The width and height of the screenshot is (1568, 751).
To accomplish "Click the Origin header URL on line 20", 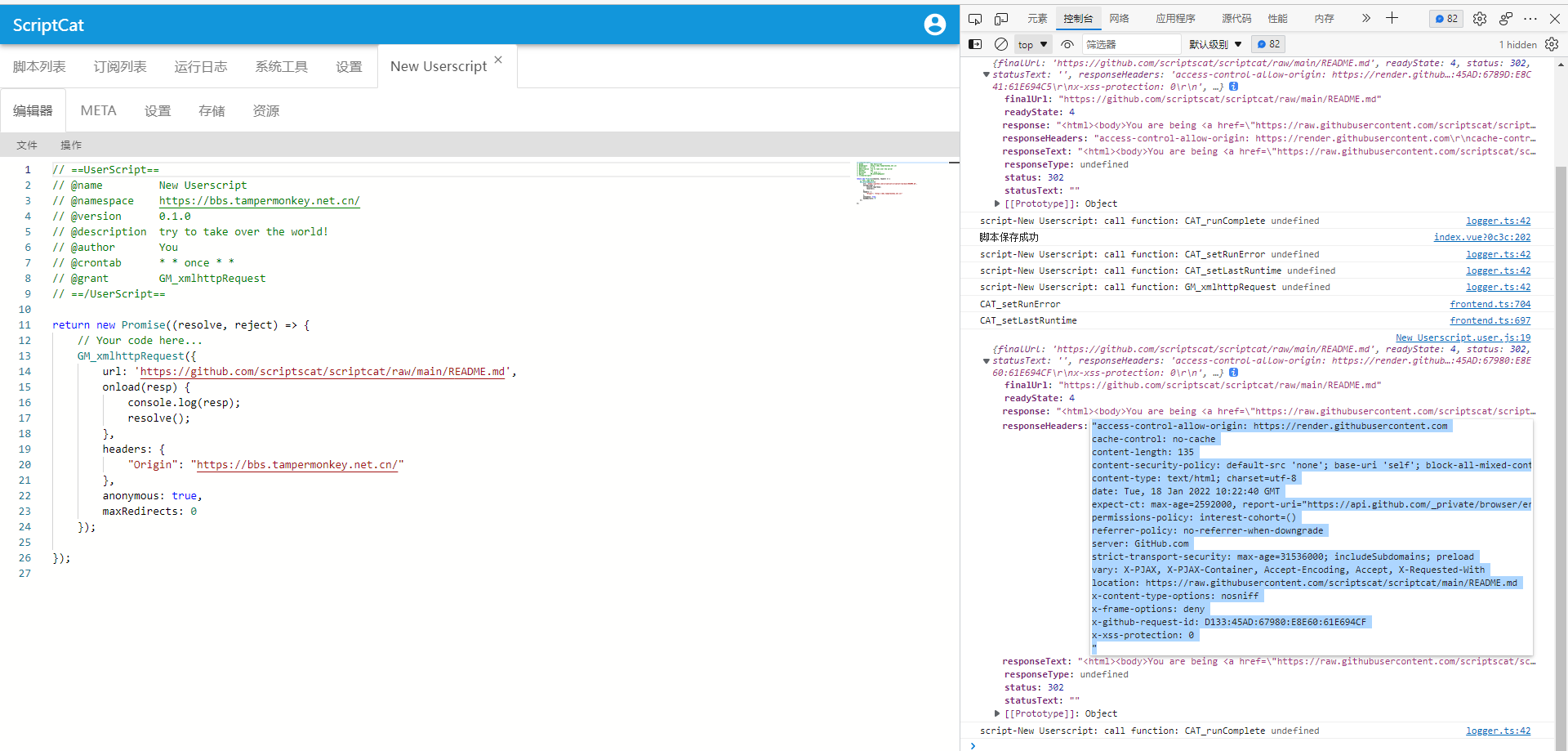I will coord(297,465).
